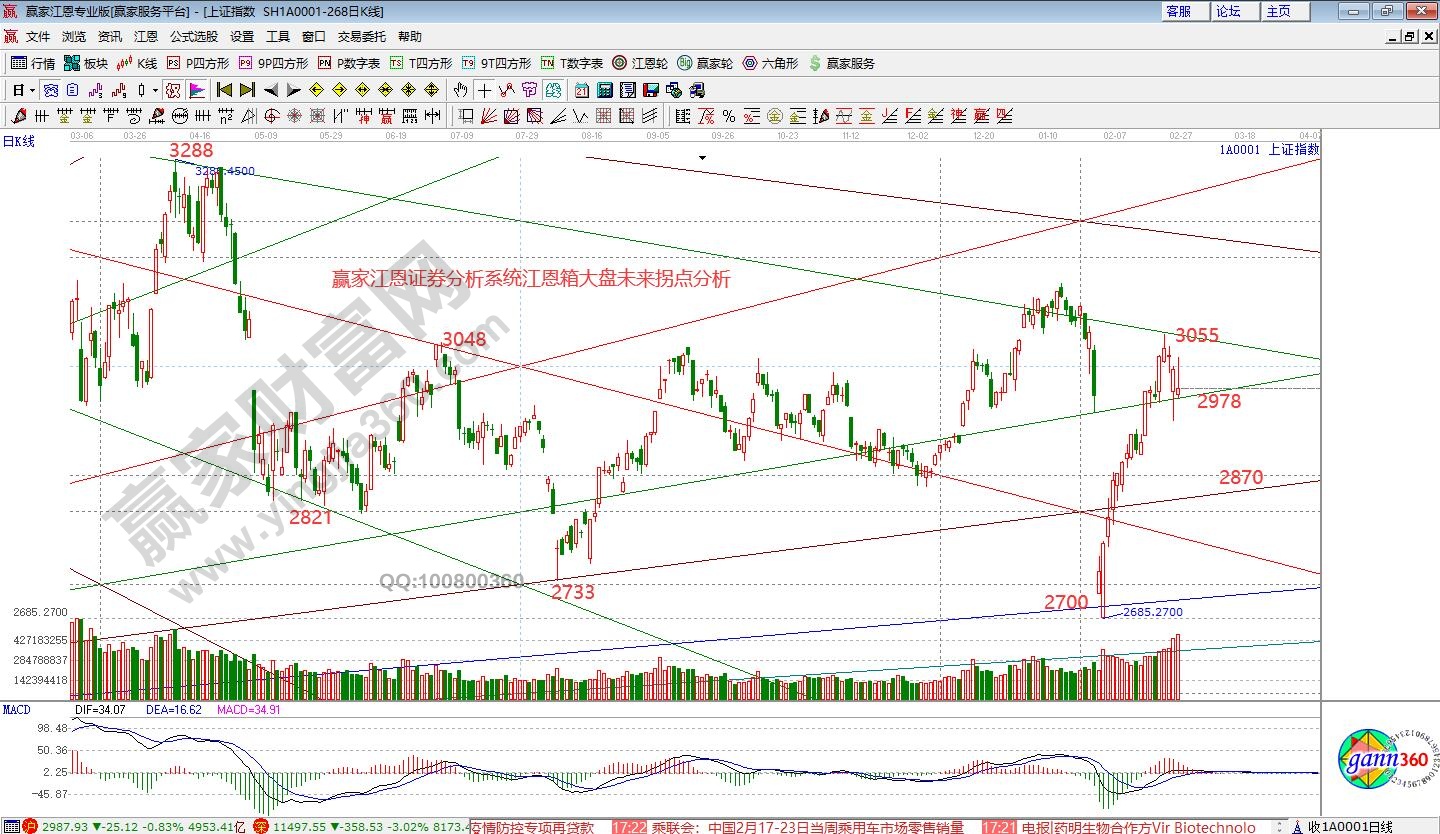The image size is (1440, 834).
Task: Select the hand pan tool
Action: (x=460, y=90)
